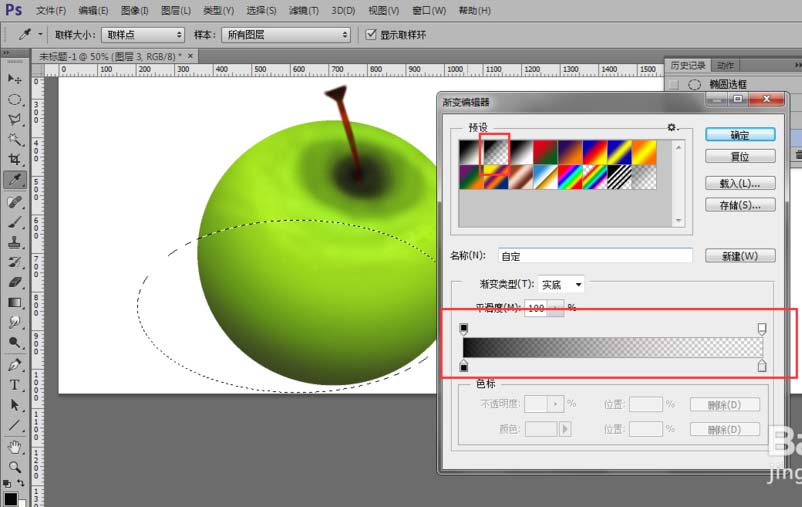Open the 平滑度 value arrow
802x507 pixels.
pos(555,308)
